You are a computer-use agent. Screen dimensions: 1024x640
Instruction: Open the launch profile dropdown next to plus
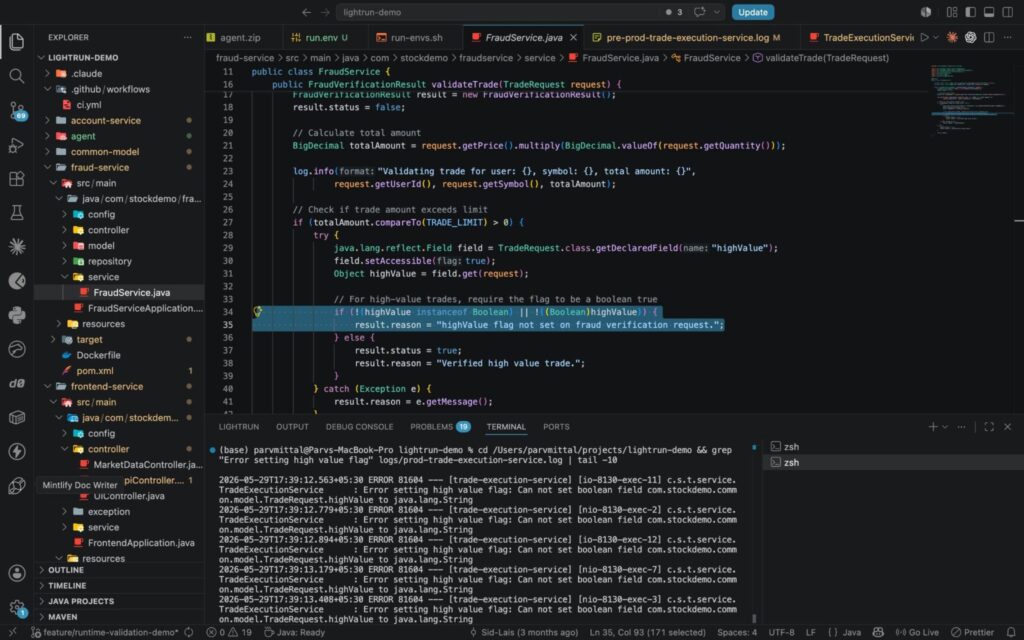(x=944, y=426)
